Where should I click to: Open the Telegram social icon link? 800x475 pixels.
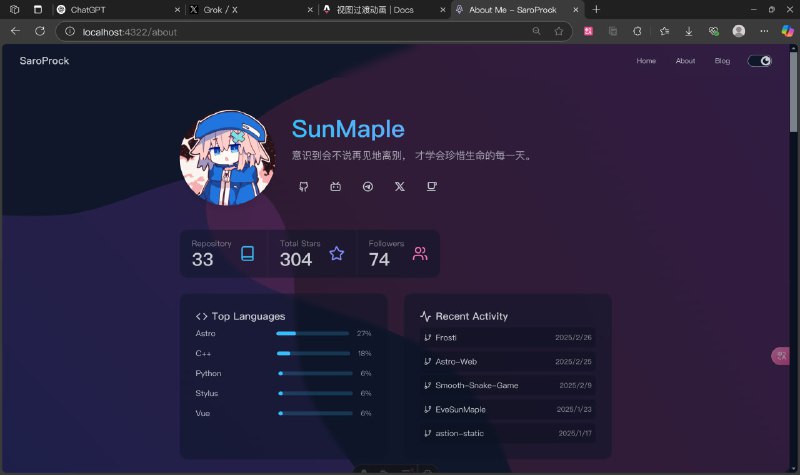tap(368, 186)
